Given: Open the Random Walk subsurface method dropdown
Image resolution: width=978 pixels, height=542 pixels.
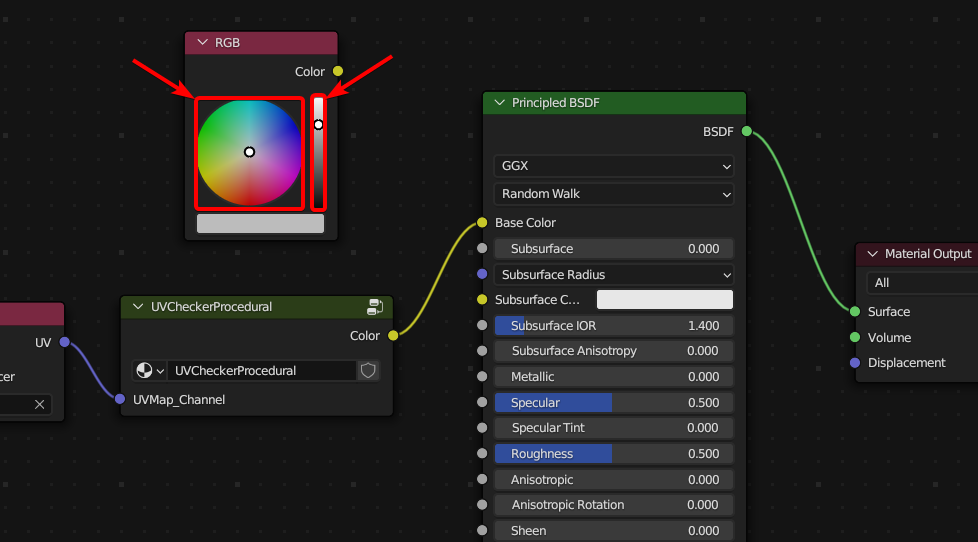Looking at the screenshot, I should [x=614, y=194].
